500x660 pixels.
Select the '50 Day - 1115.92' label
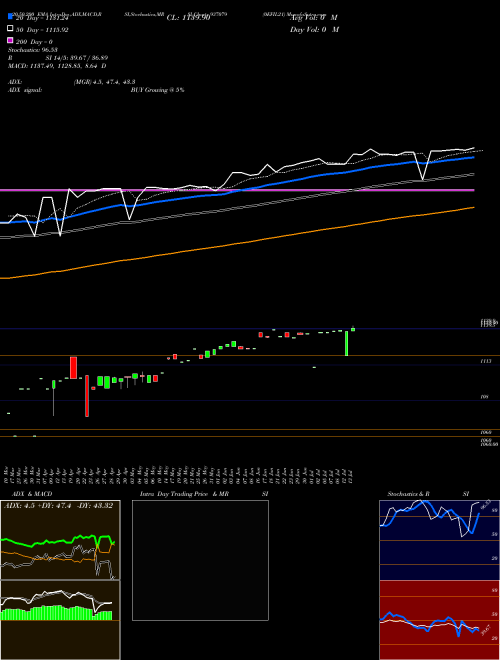42,30
